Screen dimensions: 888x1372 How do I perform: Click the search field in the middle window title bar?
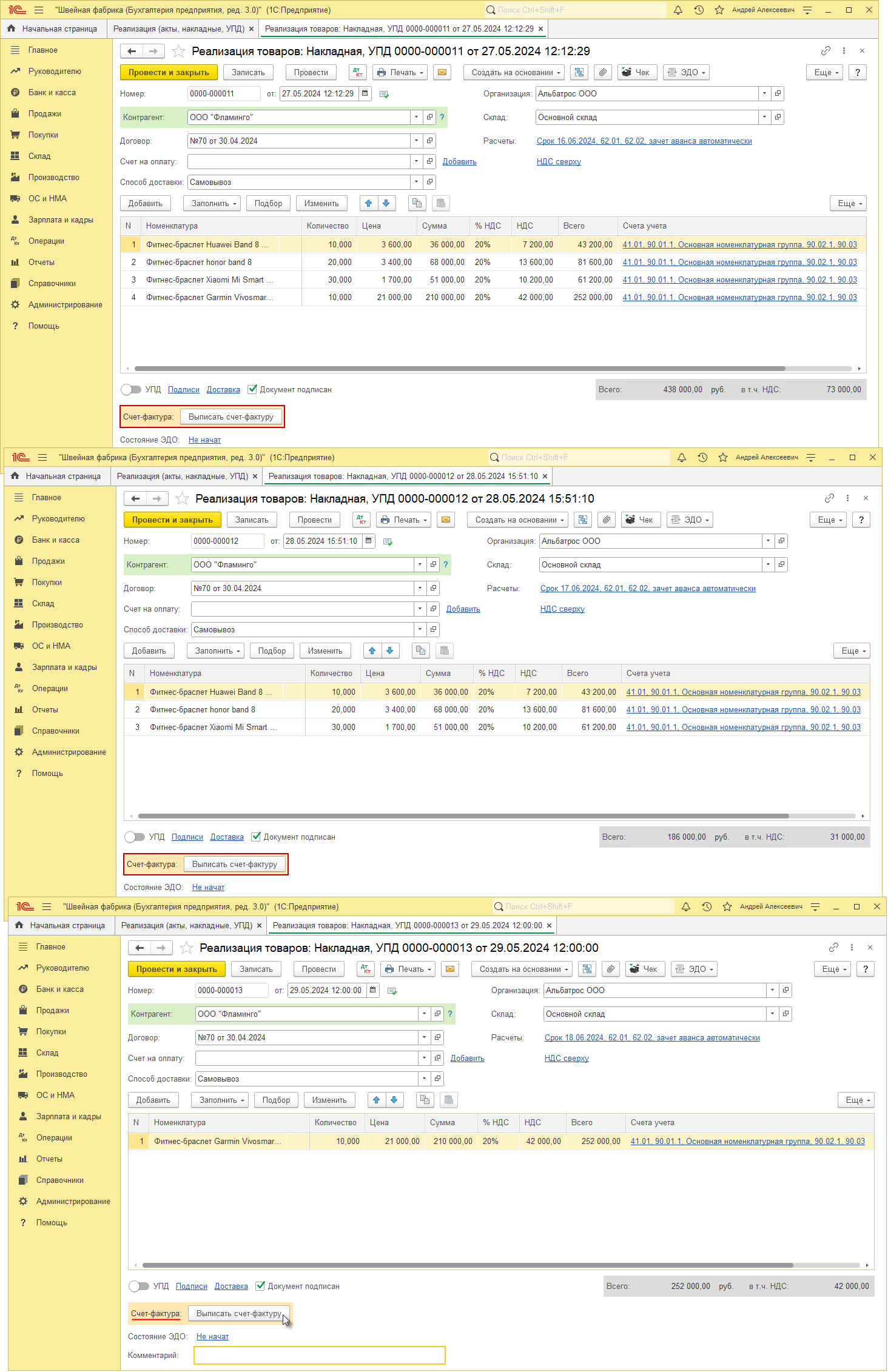(x=579, y=457)
